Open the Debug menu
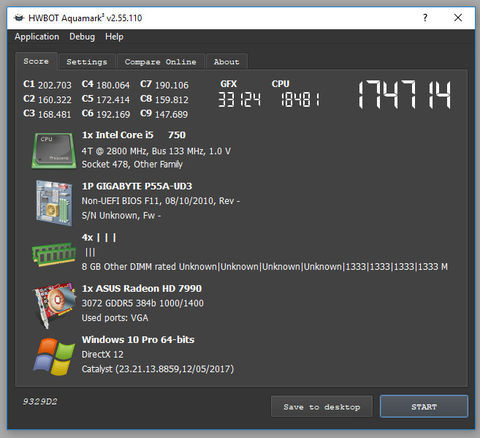 (82, 37)
